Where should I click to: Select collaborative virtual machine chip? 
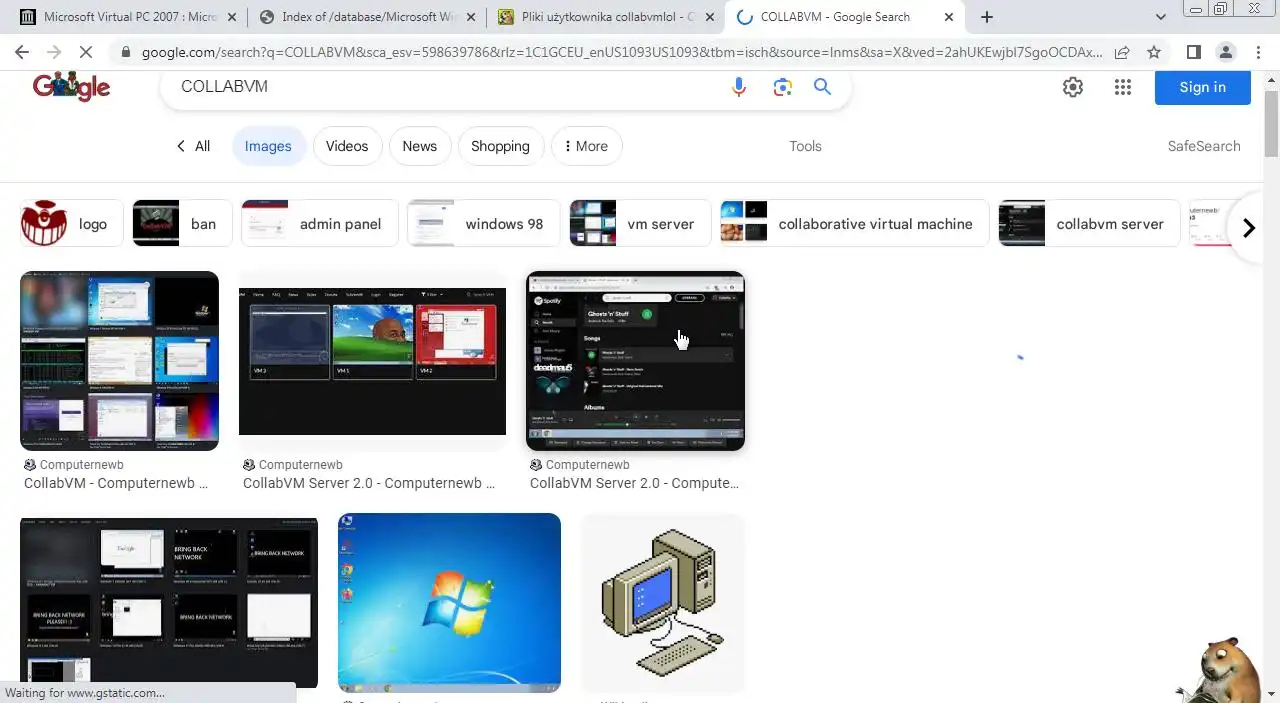pos(855,224)
